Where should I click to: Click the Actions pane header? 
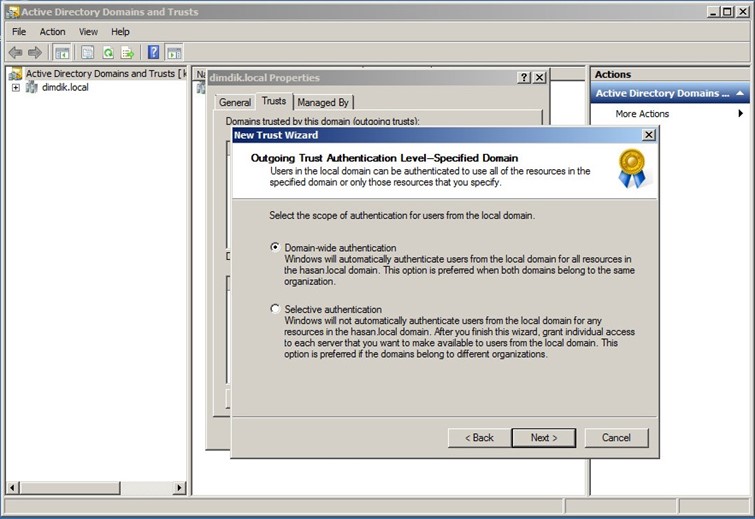[670, 74]
